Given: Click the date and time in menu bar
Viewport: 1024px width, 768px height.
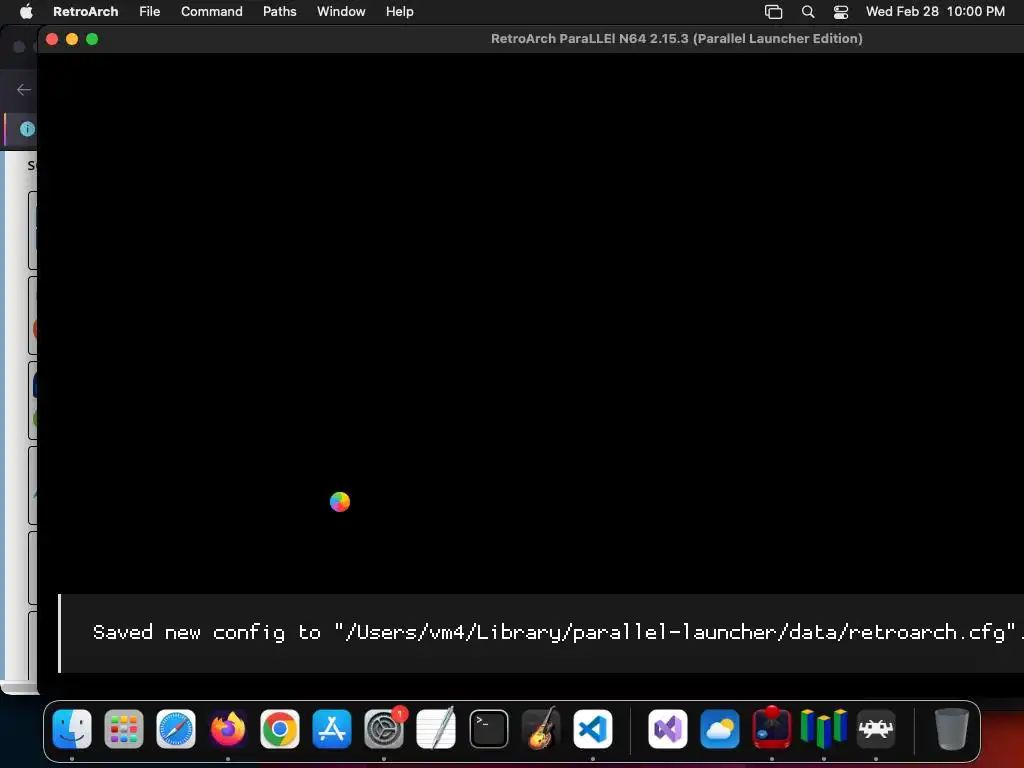Looking at the screenshot, I should (935, 11).
